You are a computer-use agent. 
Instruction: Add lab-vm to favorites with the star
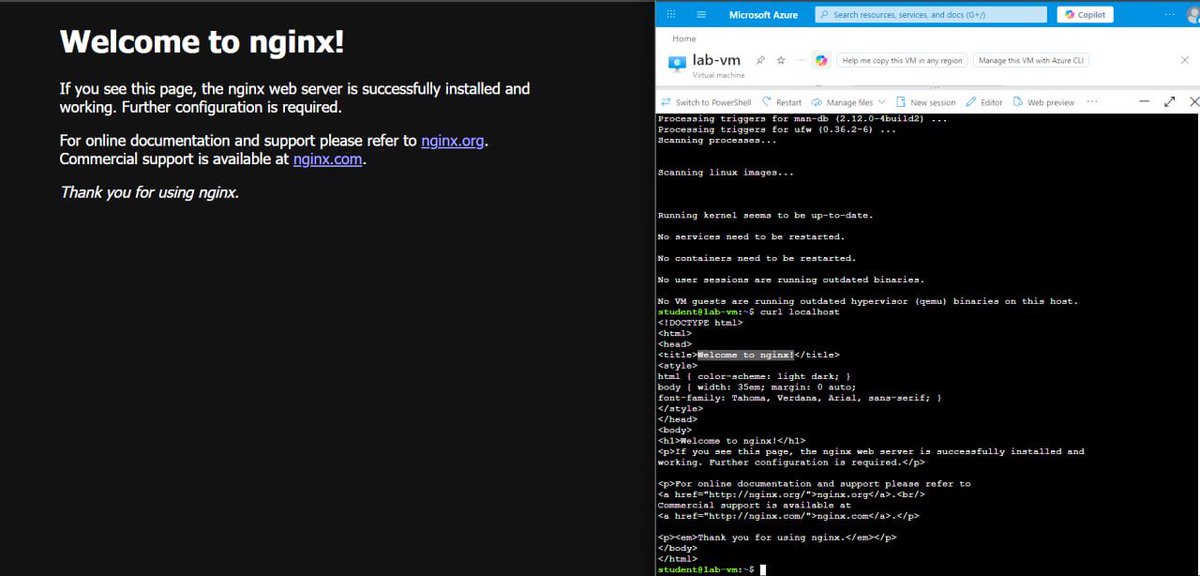point(781,60)
